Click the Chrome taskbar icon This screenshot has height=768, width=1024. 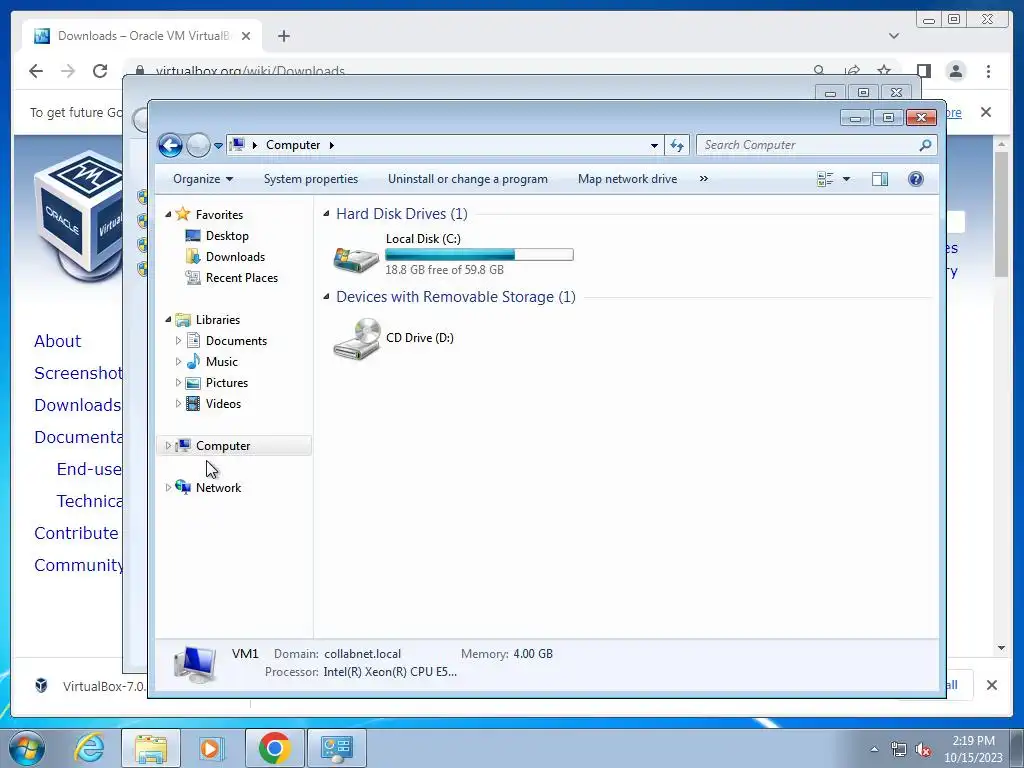(x=274, y=748)
